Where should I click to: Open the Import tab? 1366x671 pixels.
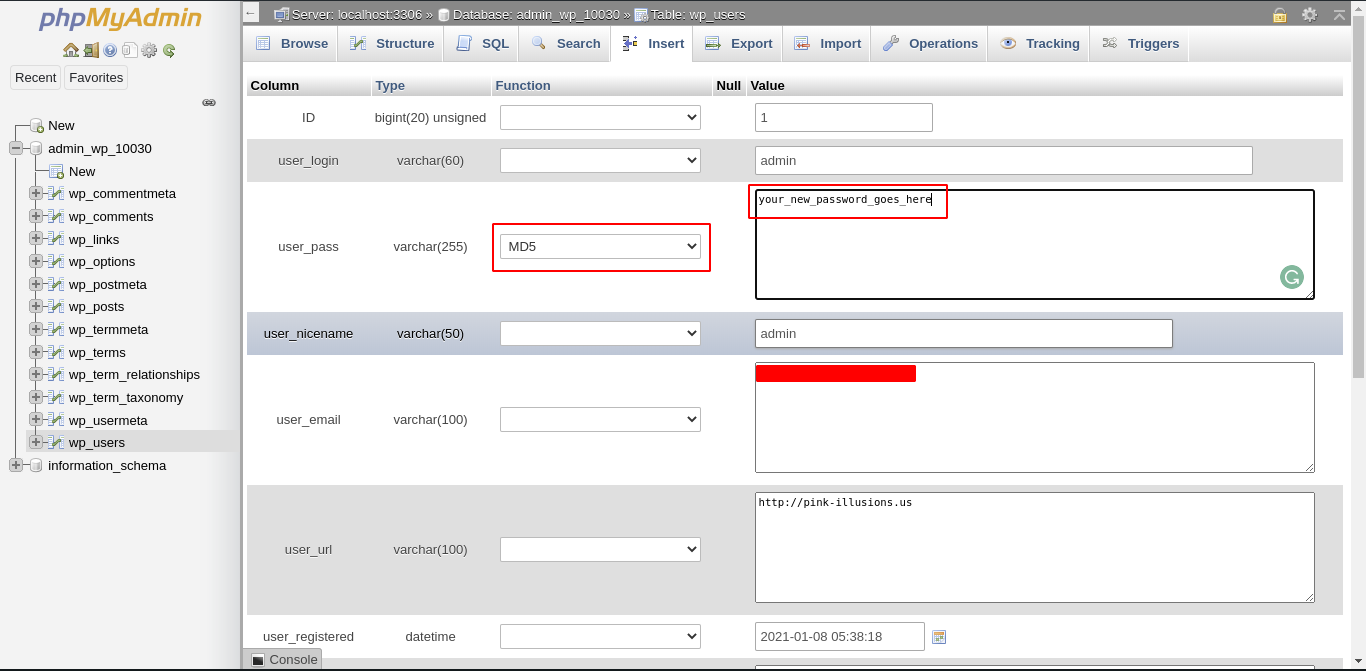(827, 43)
